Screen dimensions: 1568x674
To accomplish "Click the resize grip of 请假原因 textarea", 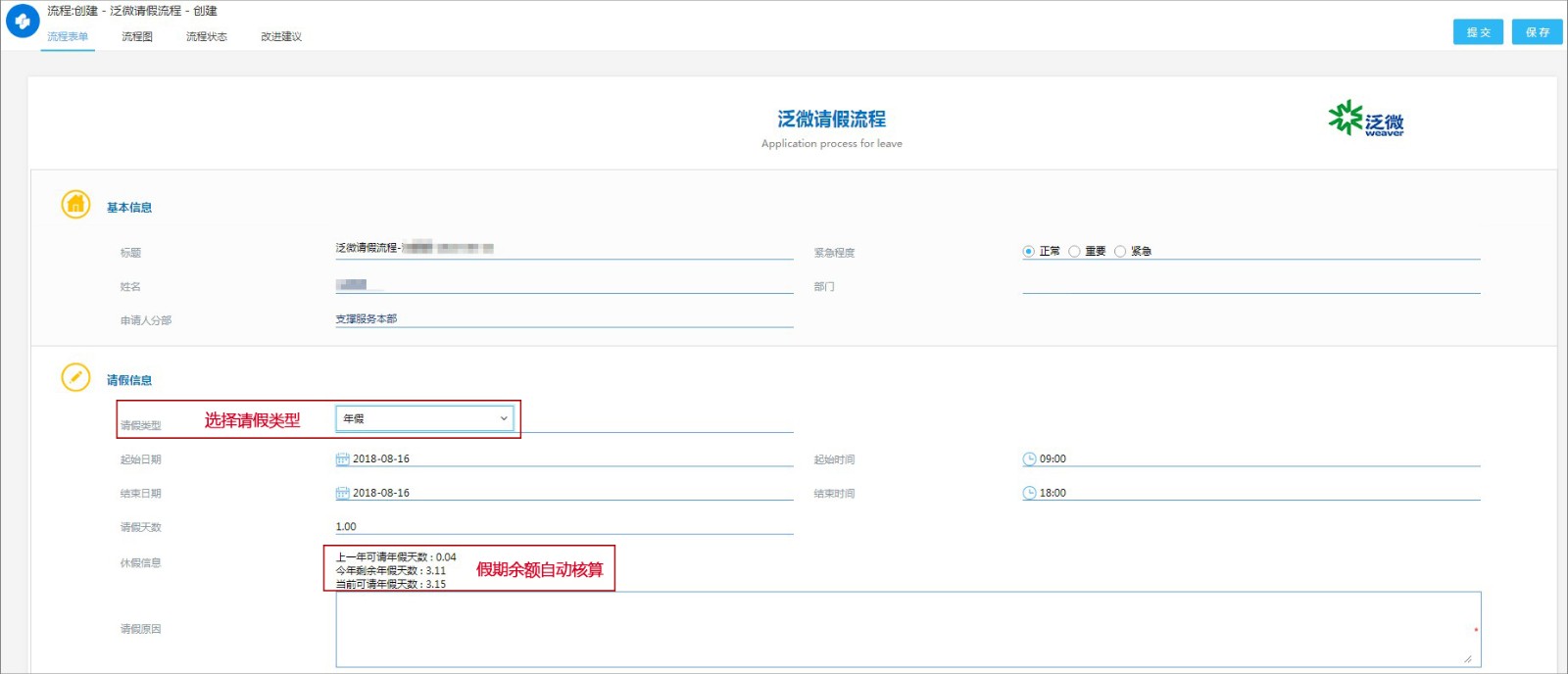I will tap(1468, 658).
